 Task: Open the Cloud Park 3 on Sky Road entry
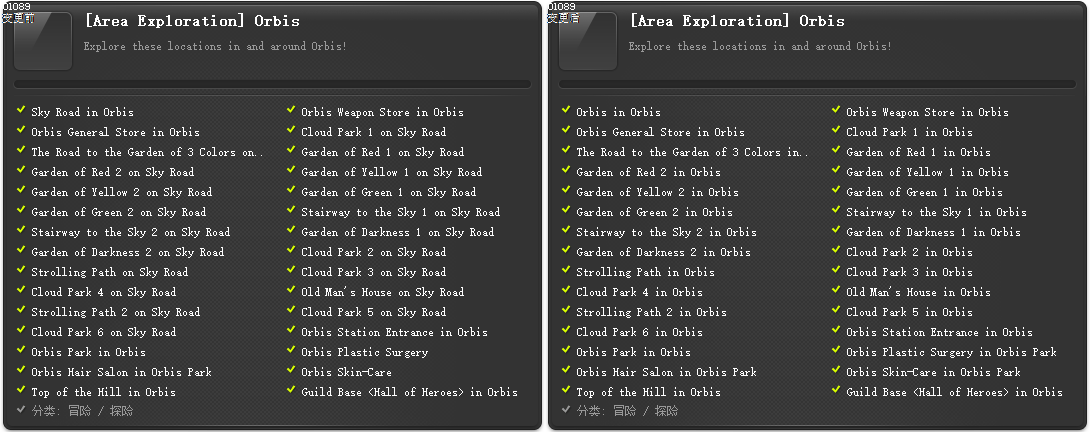pyautogui.click(x=373, y=272)
